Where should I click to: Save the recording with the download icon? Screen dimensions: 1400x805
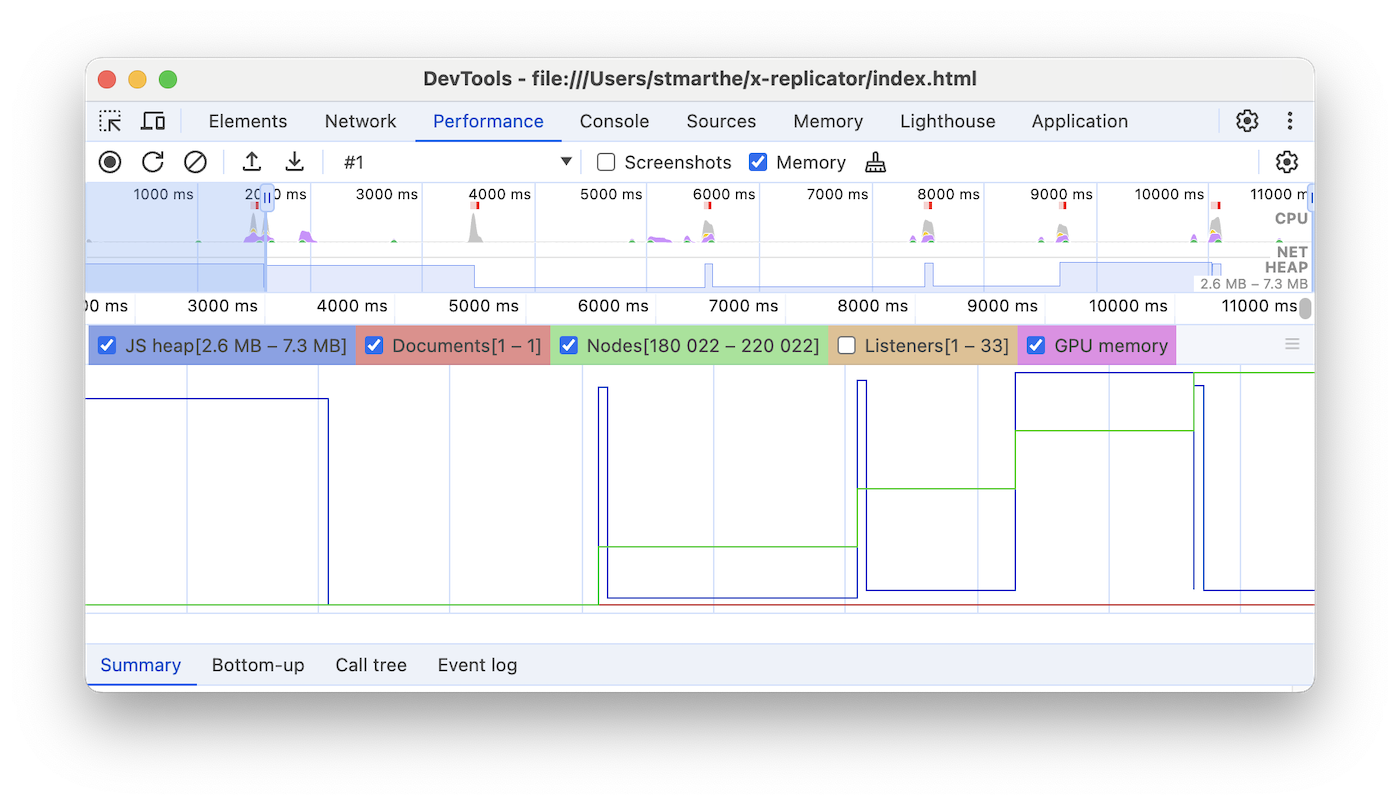(x=293, y=161)
